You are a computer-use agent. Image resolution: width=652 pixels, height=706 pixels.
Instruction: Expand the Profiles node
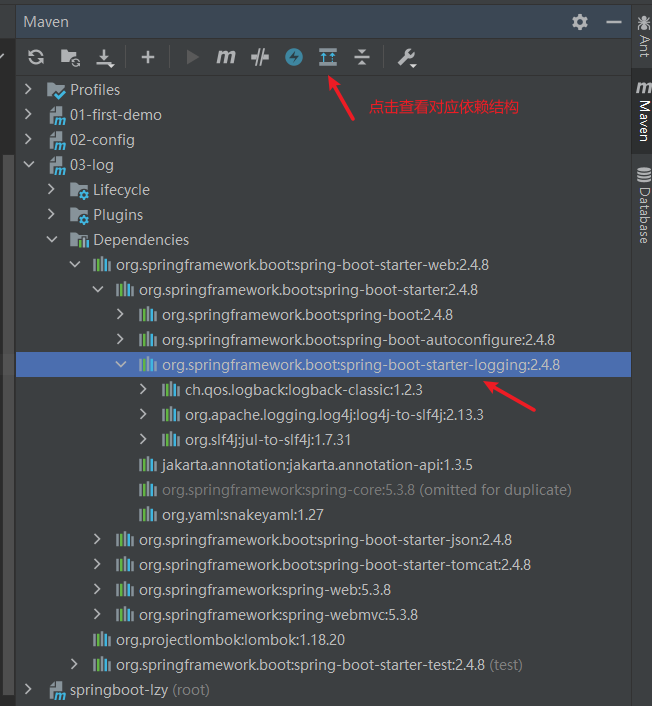(28, 89)
